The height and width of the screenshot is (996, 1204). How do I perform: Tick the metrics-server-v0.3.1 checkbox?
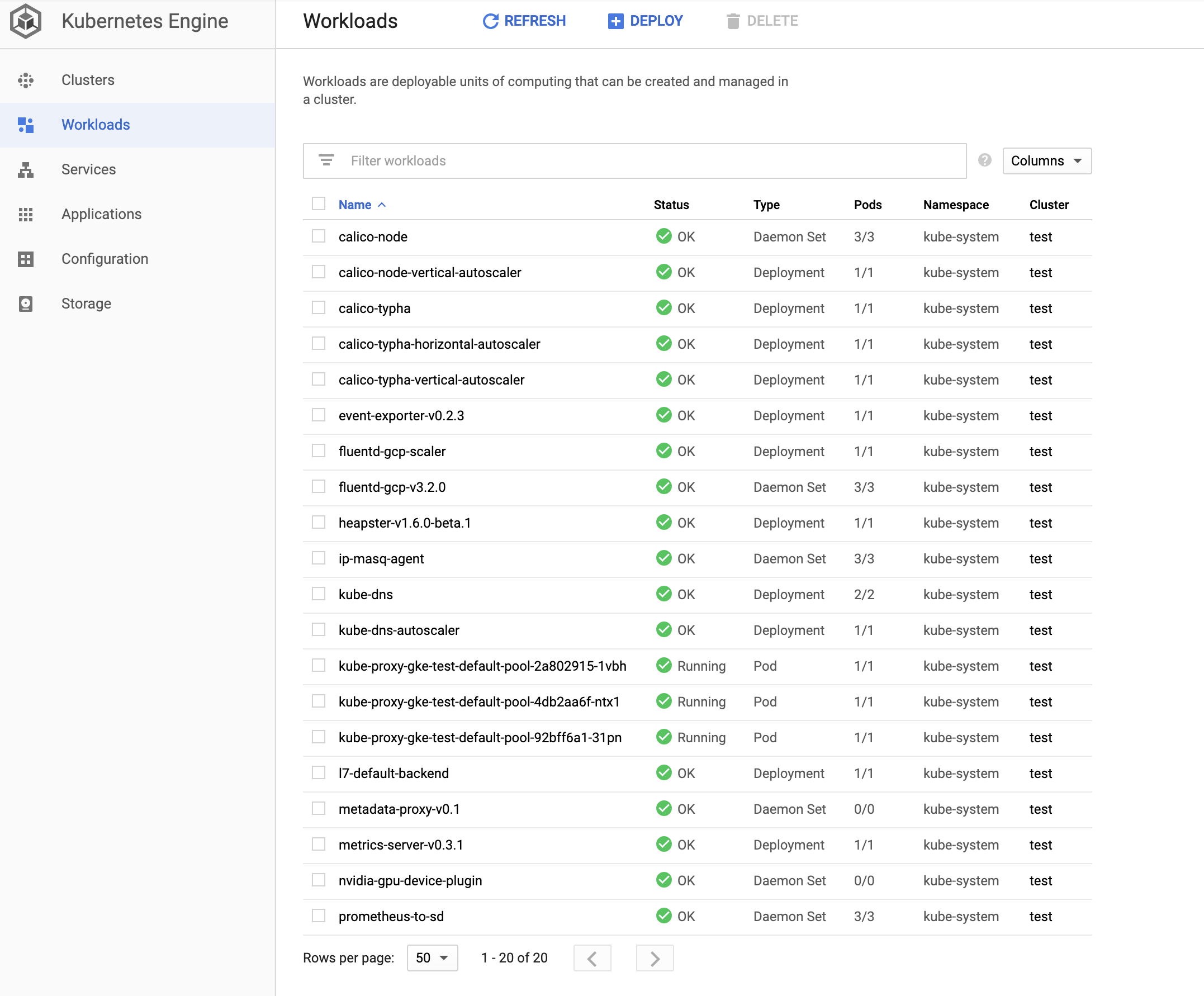coord(319,844)
